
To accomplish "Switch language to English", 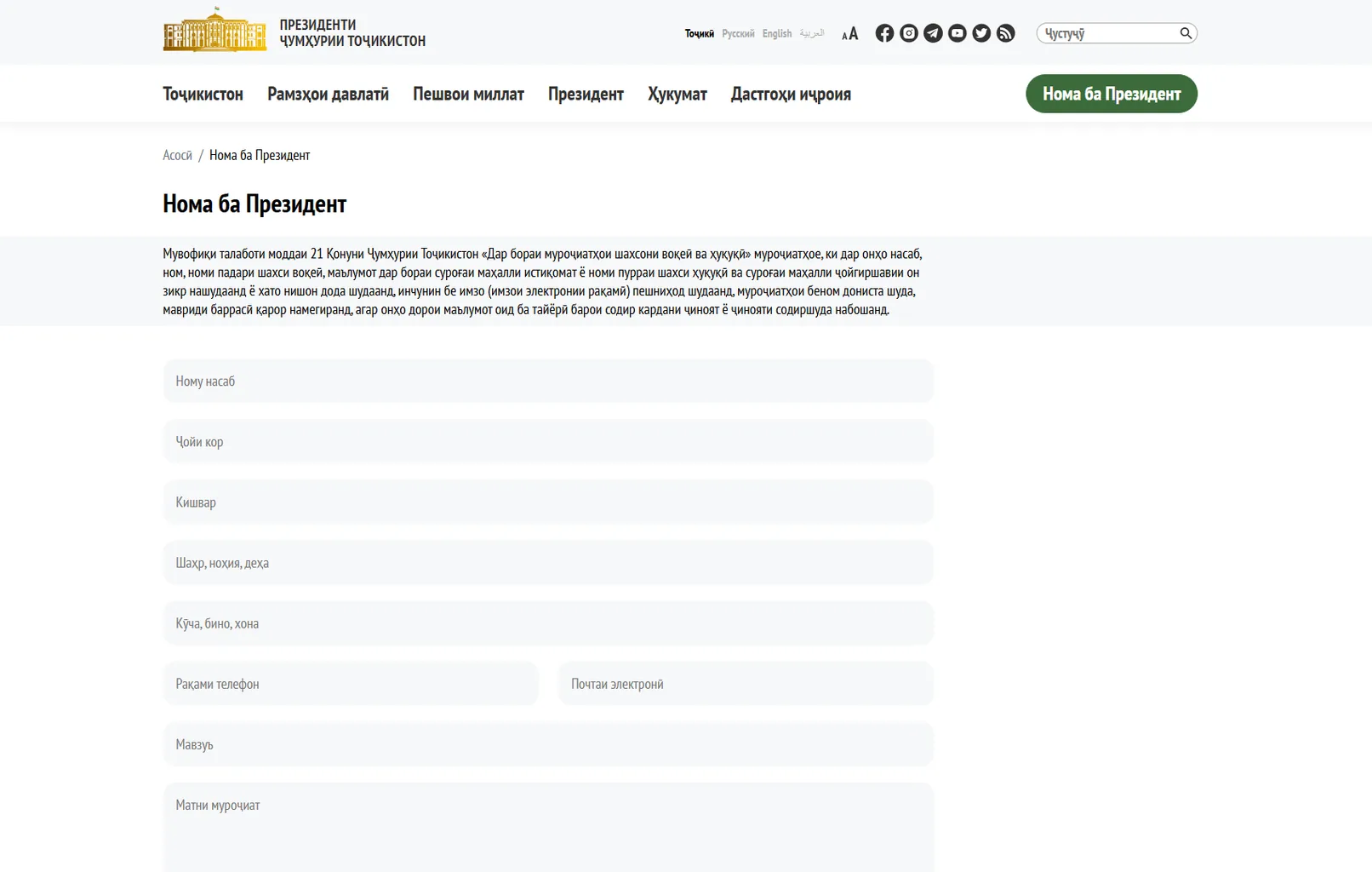I will click(777, 33).
